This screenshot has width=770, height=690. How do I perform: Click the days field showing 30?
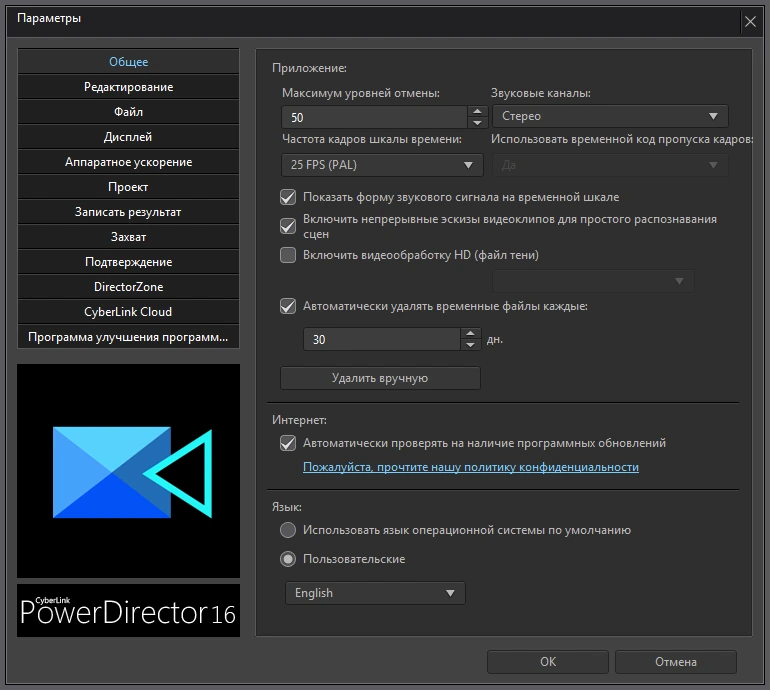(382, 339)
